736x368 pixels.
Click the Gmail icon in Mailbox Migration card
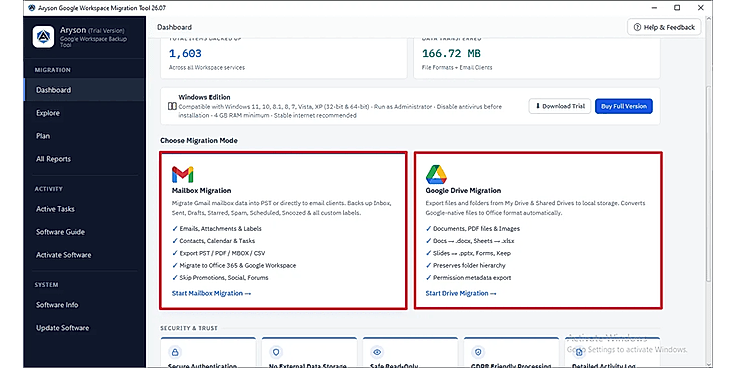(183, 174)
